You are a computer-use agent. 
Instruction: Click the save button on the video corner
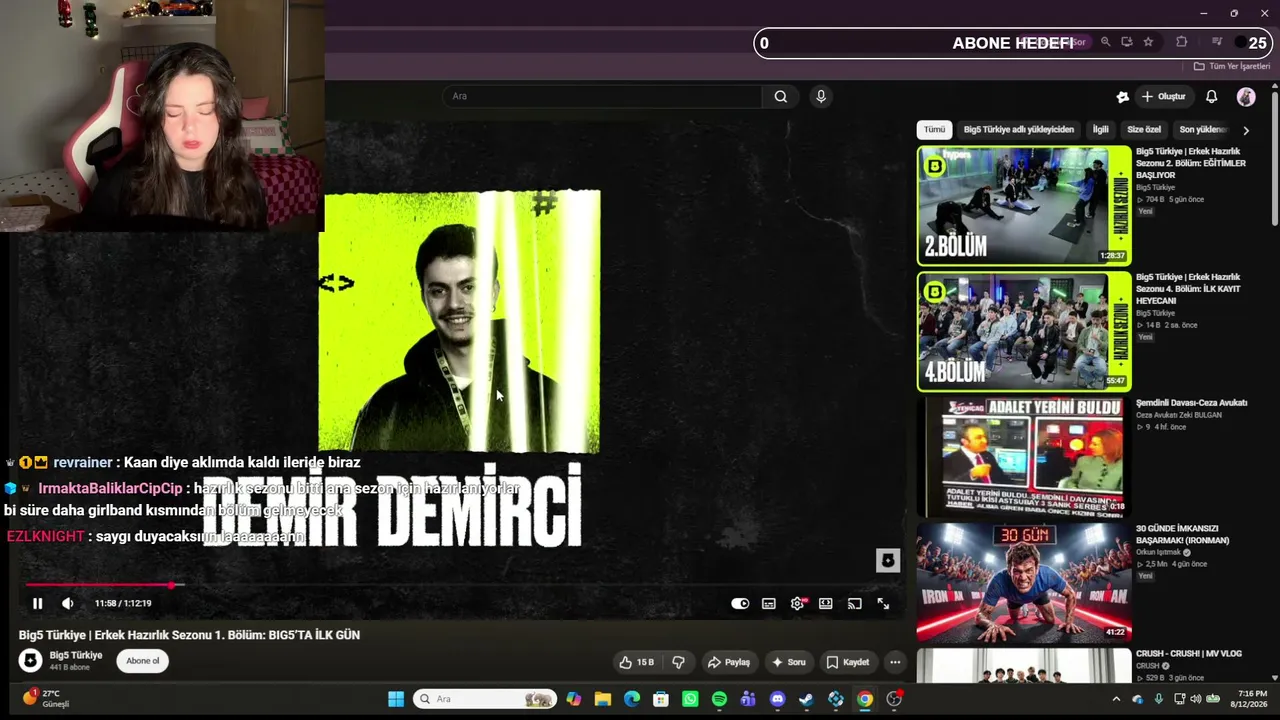[887, 560]
